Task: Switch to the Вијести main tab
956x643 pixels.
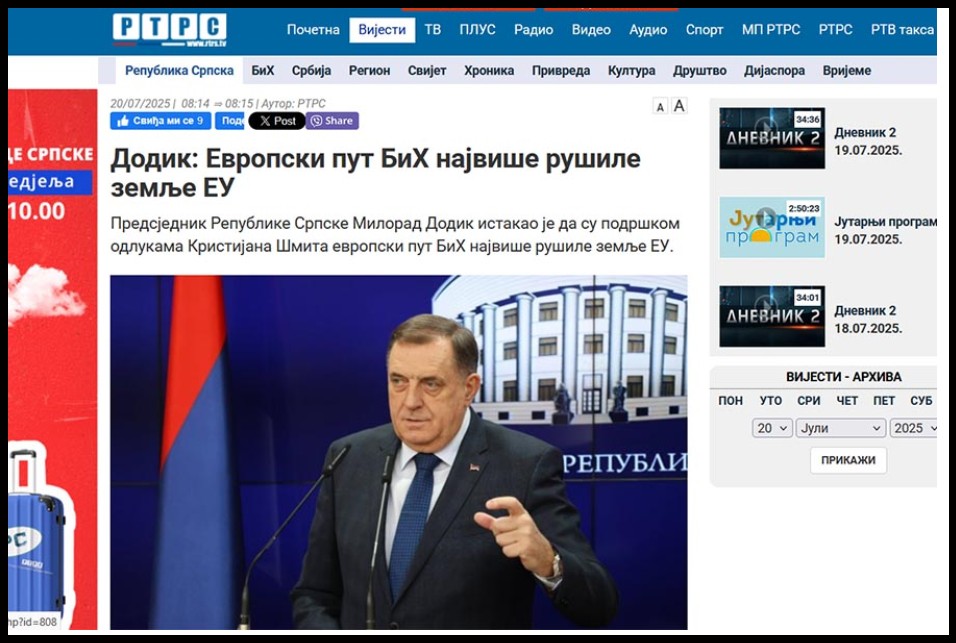Action: tap(382, 30)
